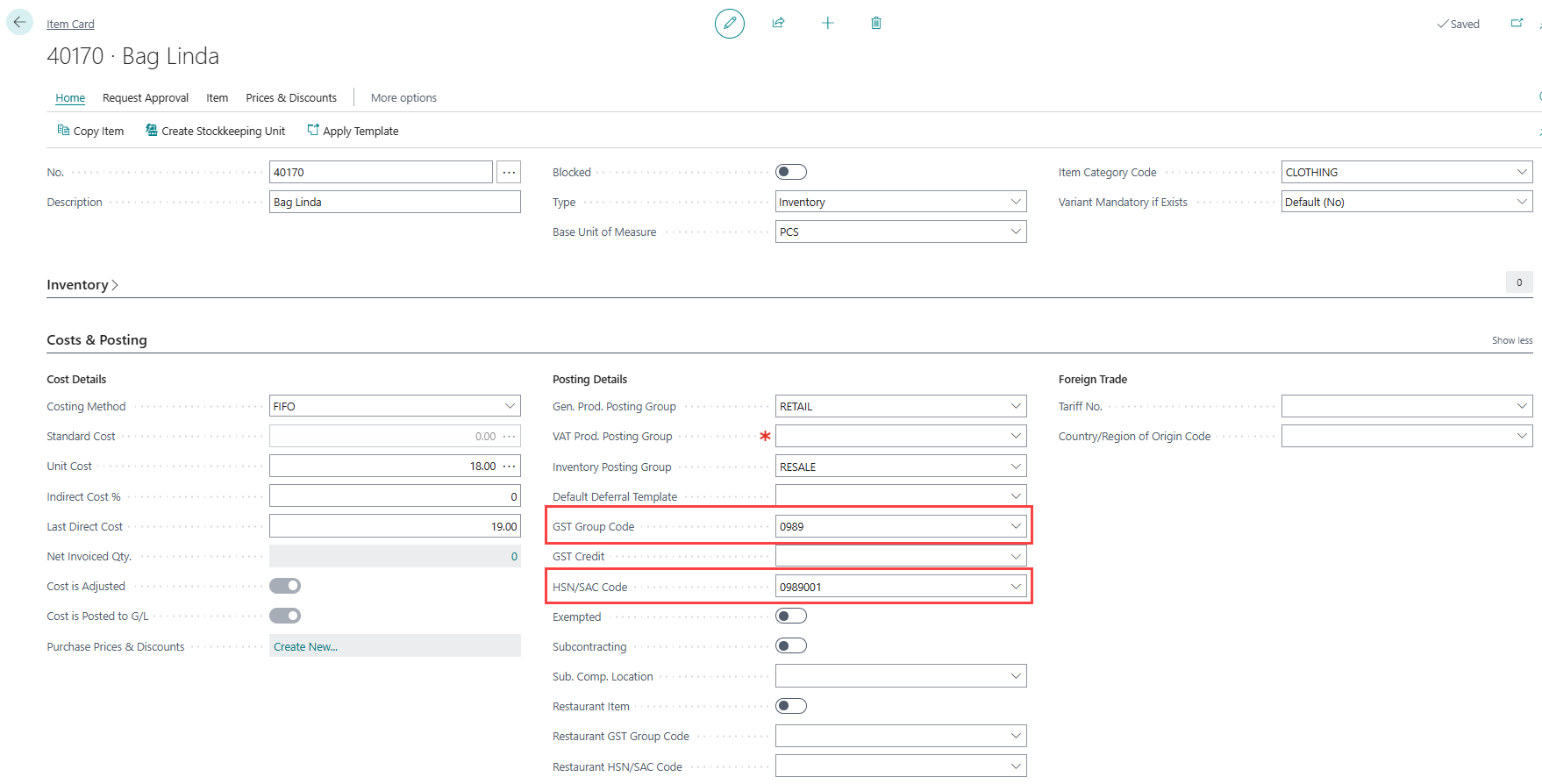Click the share icon

tap(778, 24)
